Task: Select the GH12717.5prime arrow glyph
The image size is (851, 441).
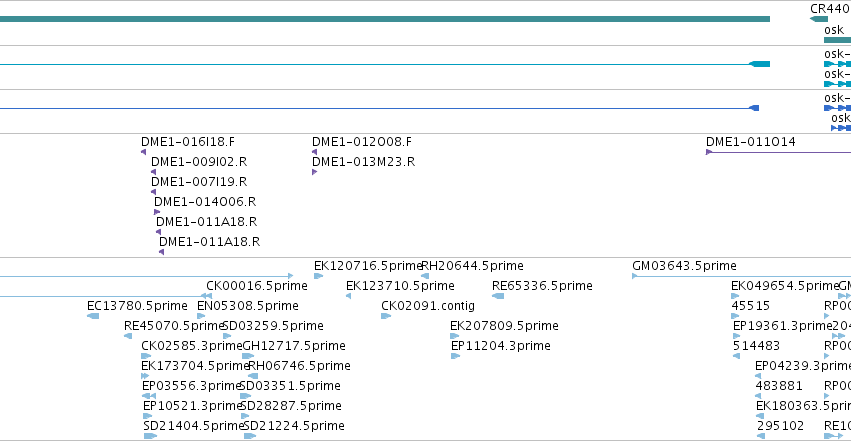Action: point(248,356)
